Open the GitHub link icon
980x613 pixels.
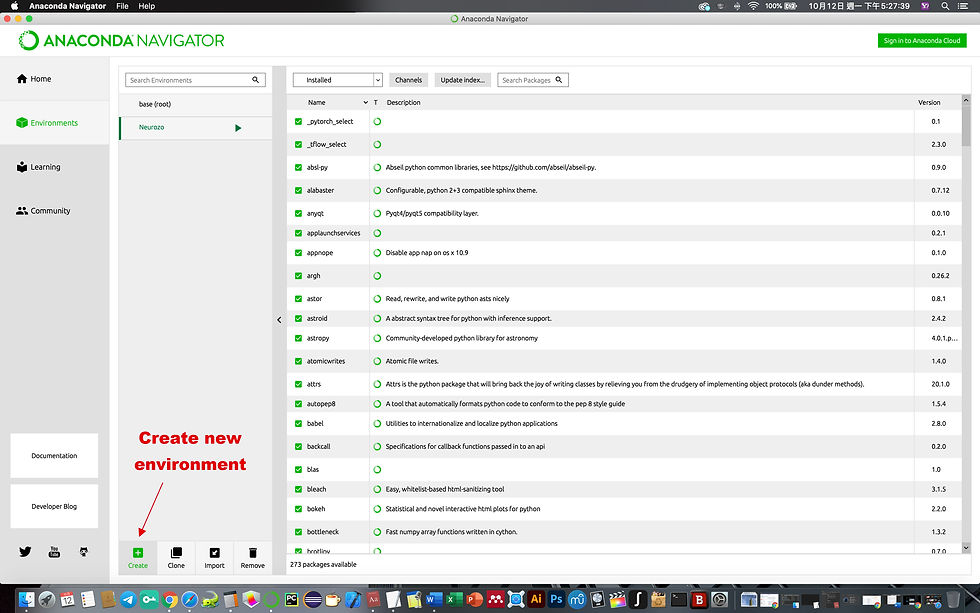click(84, 551)
